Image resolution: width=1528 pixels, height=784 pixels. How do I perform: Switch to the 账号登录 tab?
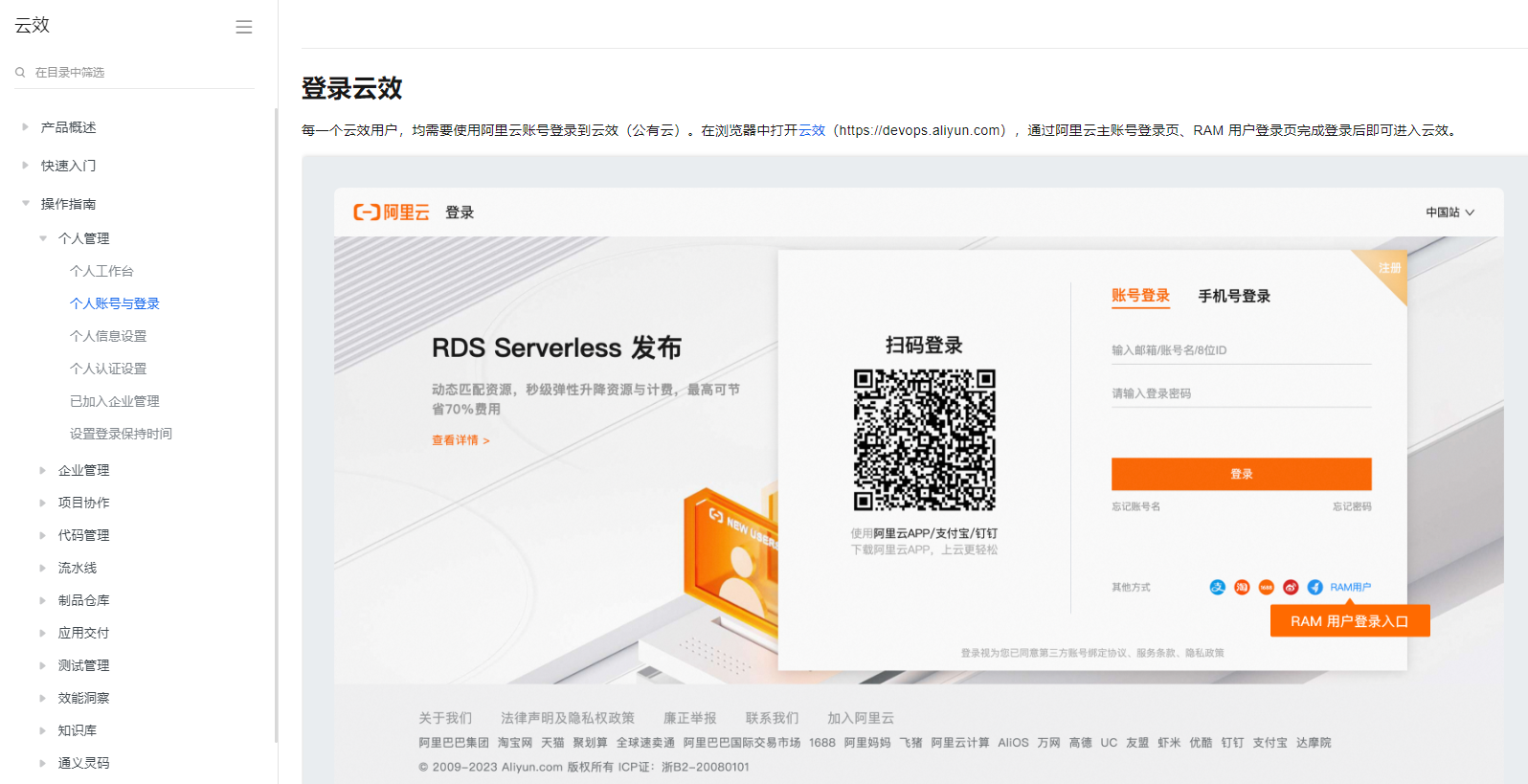[1140, 296]
